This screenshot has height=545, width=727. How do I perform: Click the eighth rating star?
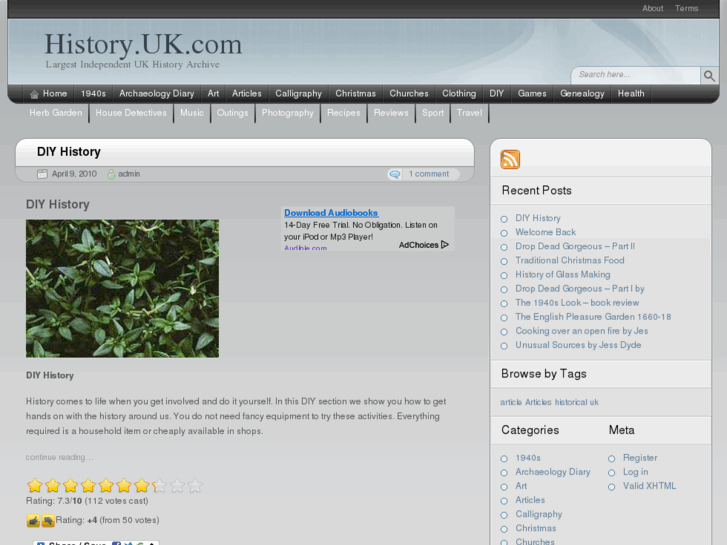coord(159,485)
